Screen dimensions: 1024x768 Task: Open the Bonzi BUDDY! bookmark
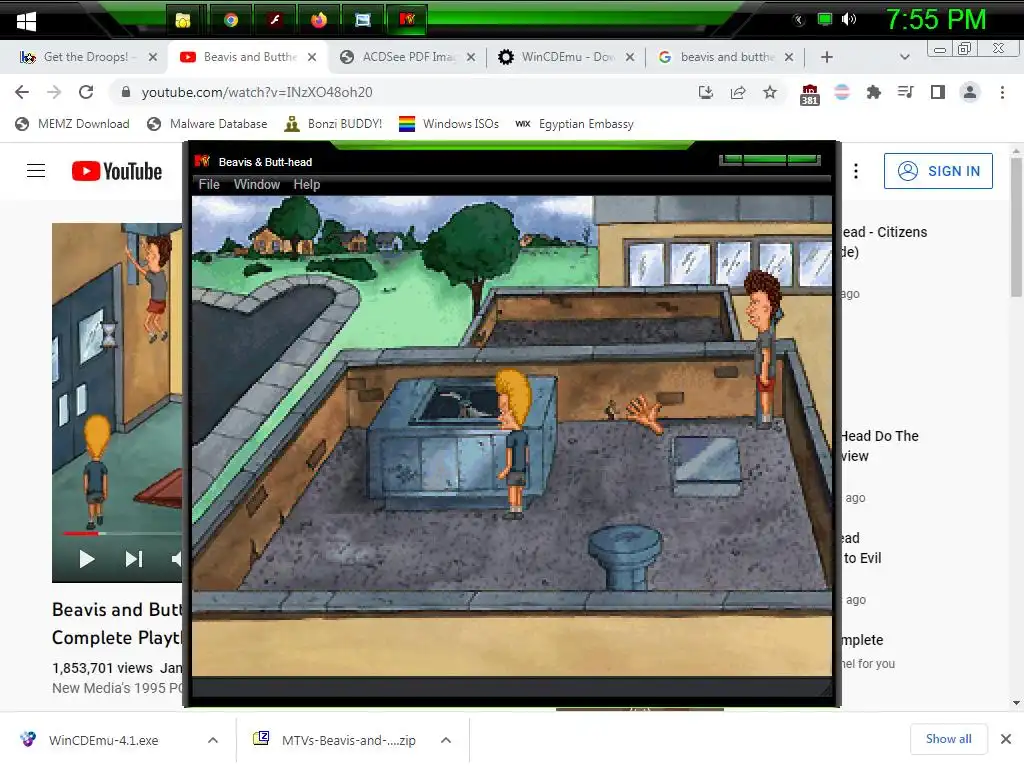click(x=333, y=124)
